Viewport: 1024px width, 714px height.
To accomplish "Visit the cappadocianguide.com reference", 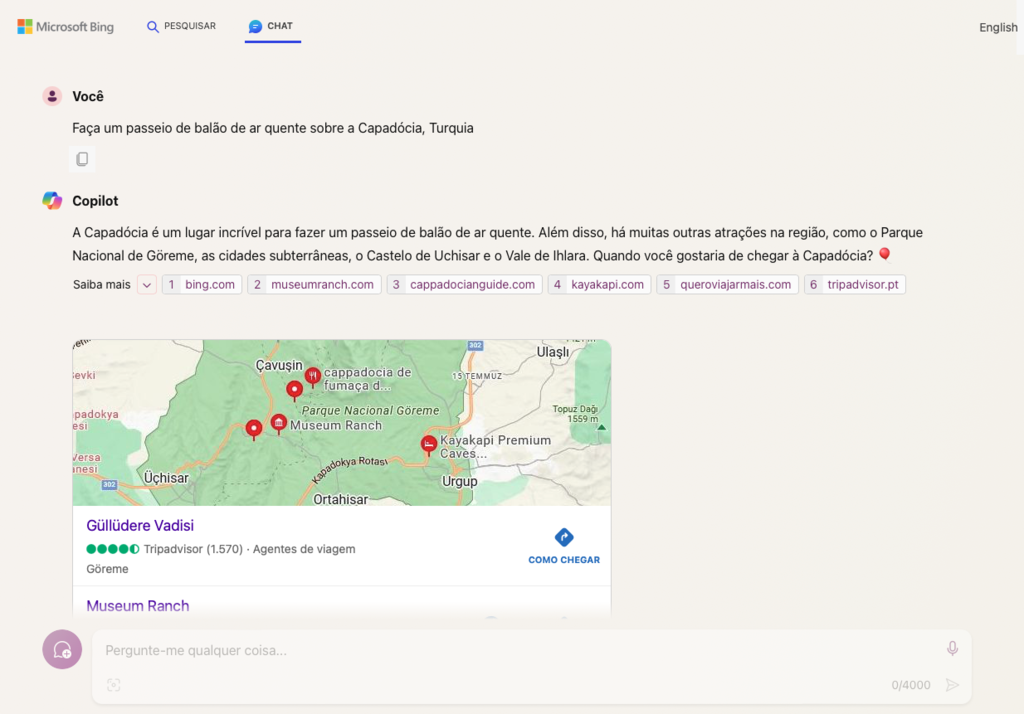I will coord(464,284).
